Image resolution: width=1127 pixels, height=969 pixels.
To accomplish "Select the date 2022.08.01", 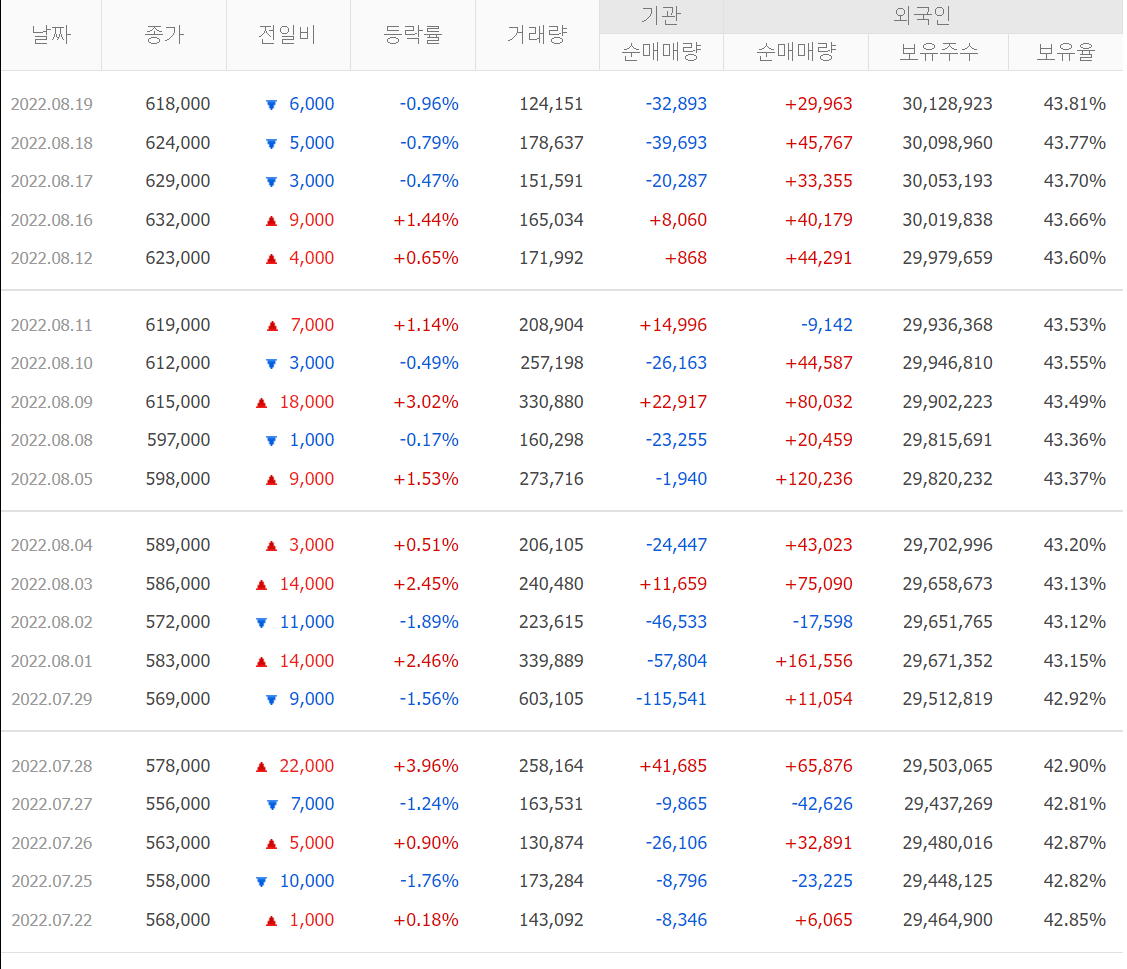I will pyautogui.click(x=52, y=661).
